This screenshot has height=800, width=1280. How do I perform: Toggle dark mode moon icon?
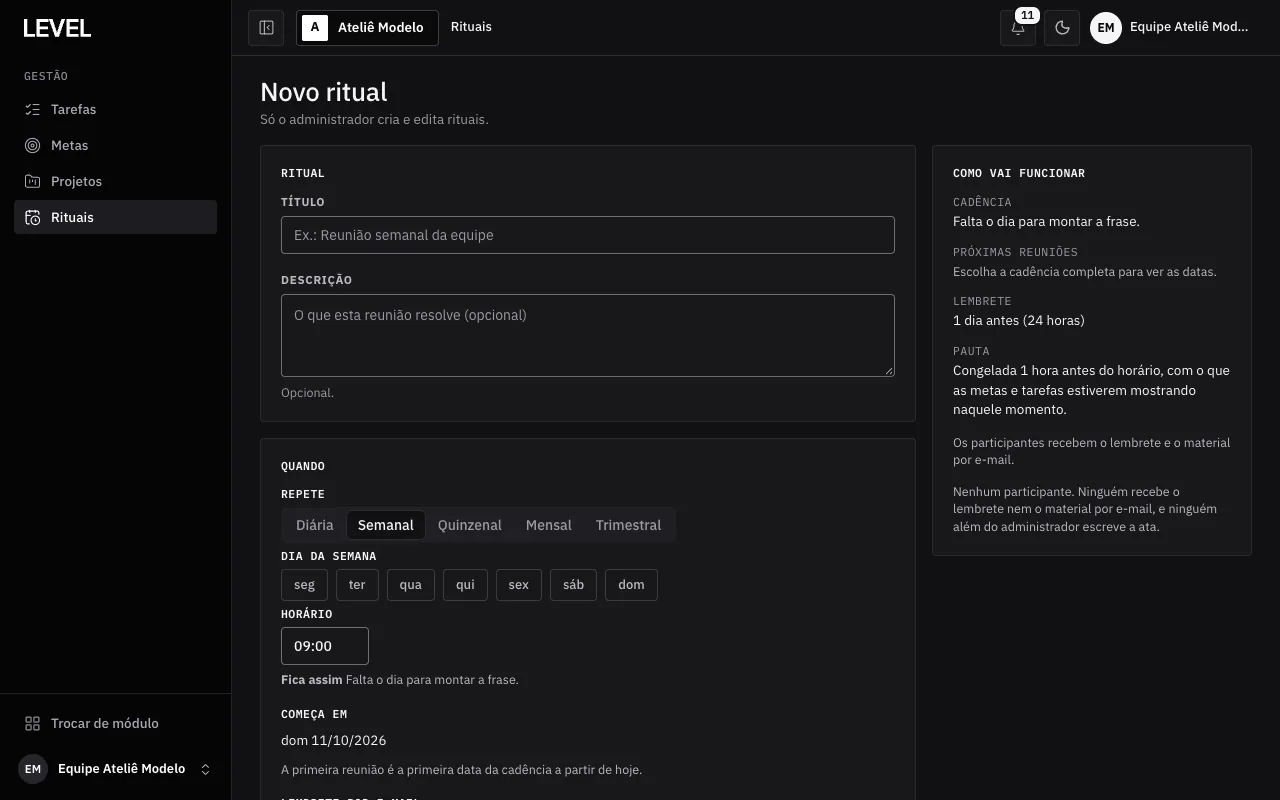pos(1062,28)
